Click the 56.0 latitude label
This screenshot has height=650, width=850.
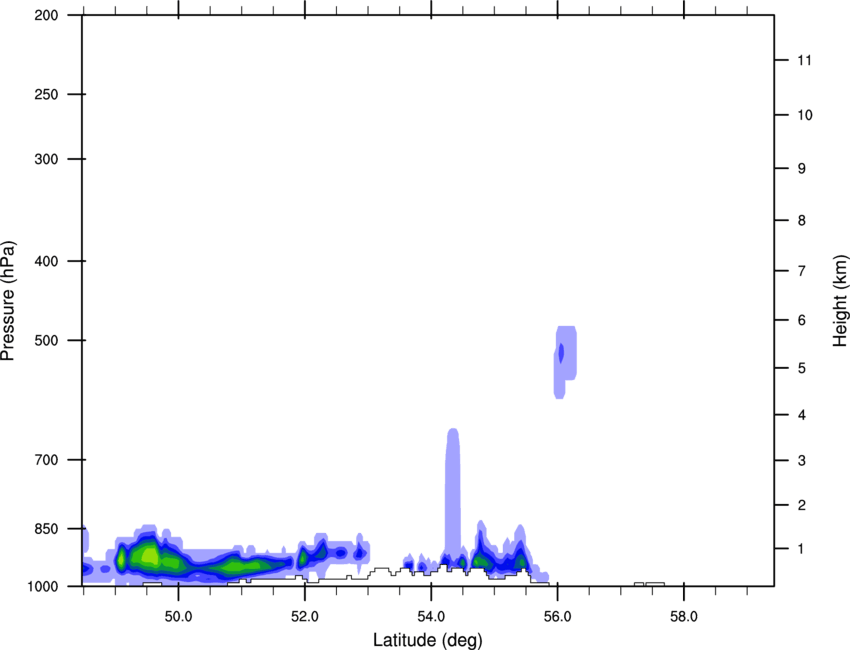coord(557,617)
